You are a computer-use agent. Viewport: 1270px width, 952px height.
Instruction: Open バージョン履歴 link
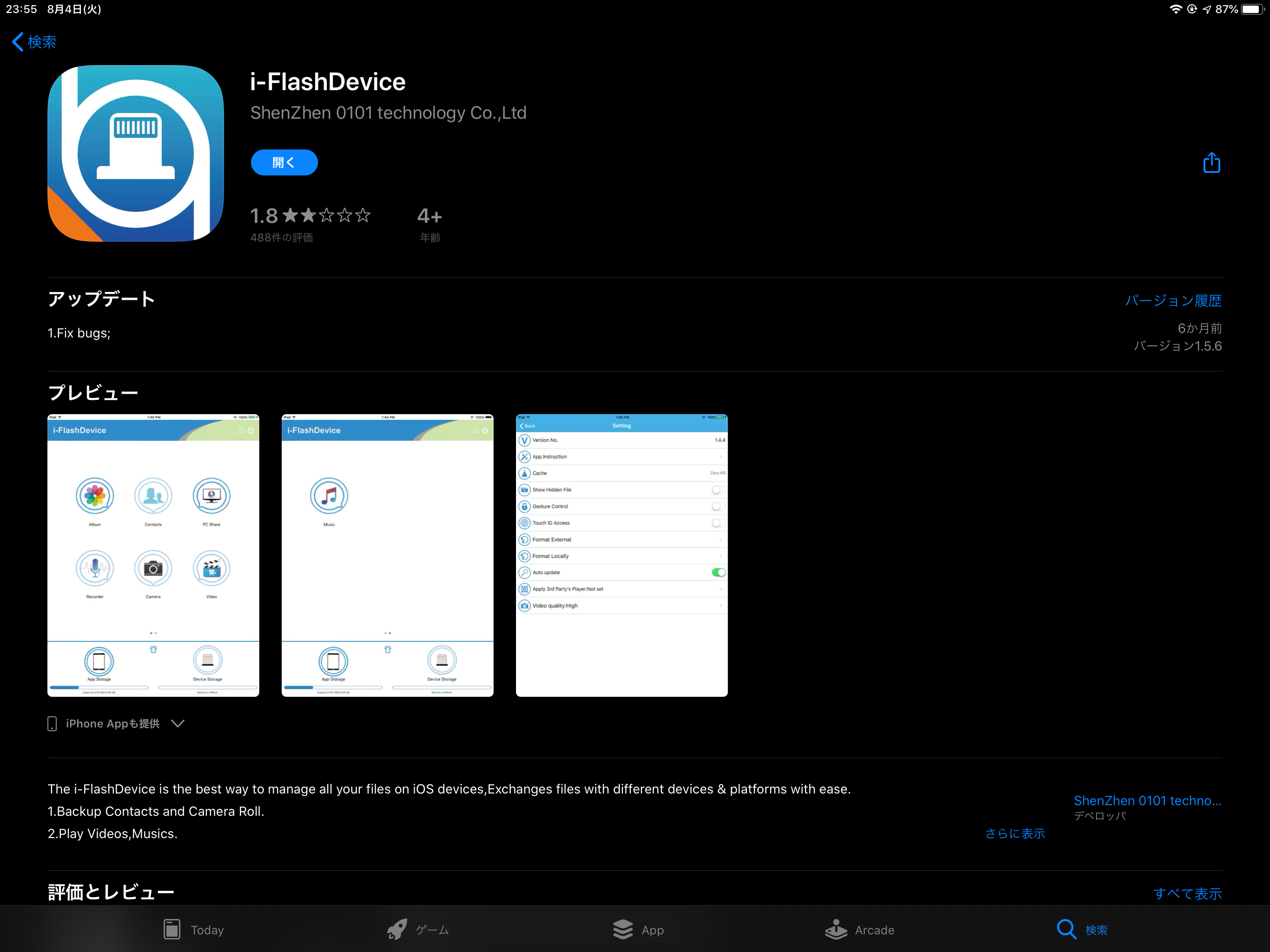(x=1173, y=300)
